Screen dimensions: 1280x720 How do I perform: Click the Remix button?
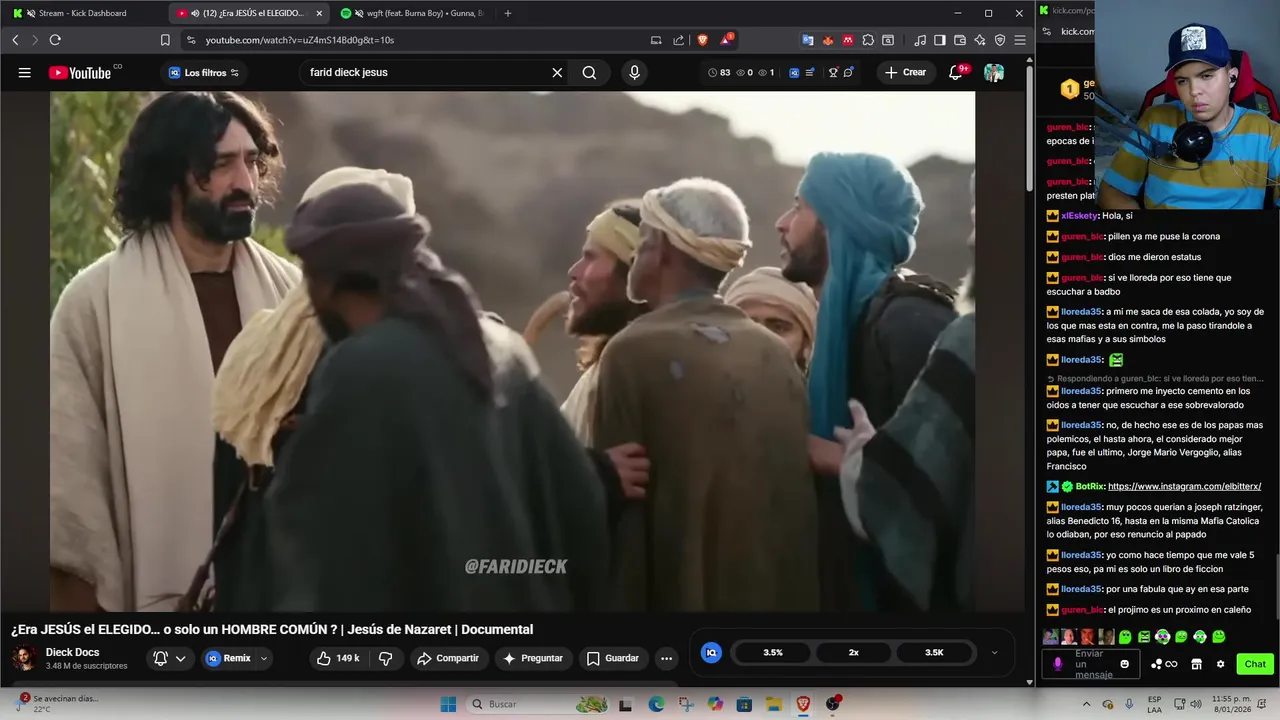[229, 658]
